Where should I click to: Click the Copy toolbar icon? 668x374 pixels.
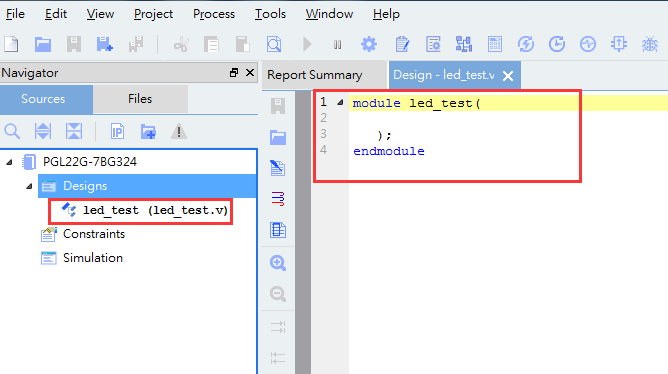211,44
